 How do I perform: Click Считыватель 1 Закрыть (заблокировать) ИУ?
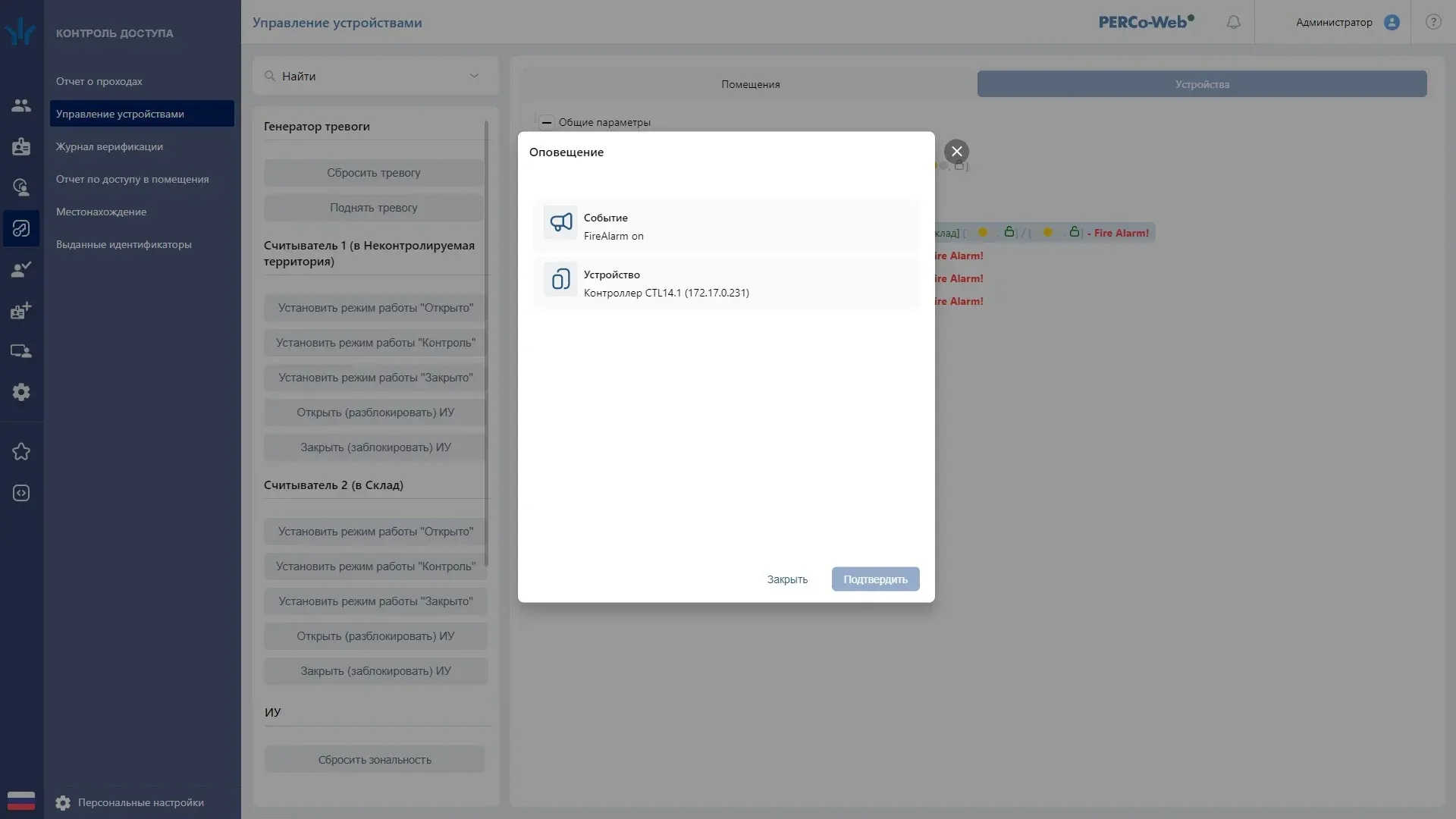point(375,447)
